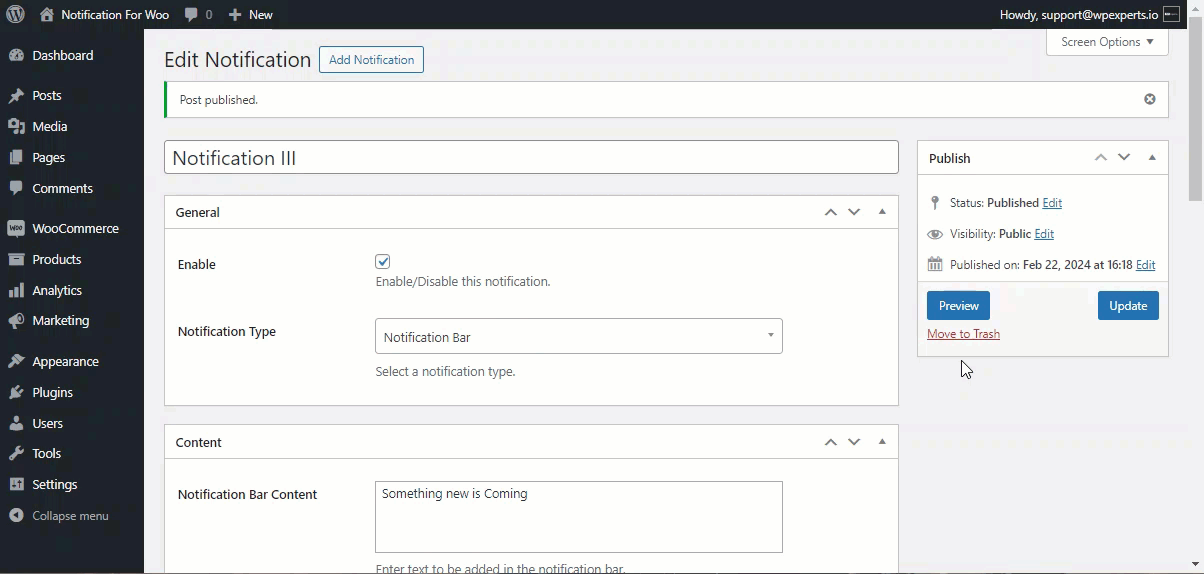Image resolution: width=1204 pixels, height=574 pixels.
Task: Click the Posts pin icon
Action: pyautogui.click(x=16, y=96)
